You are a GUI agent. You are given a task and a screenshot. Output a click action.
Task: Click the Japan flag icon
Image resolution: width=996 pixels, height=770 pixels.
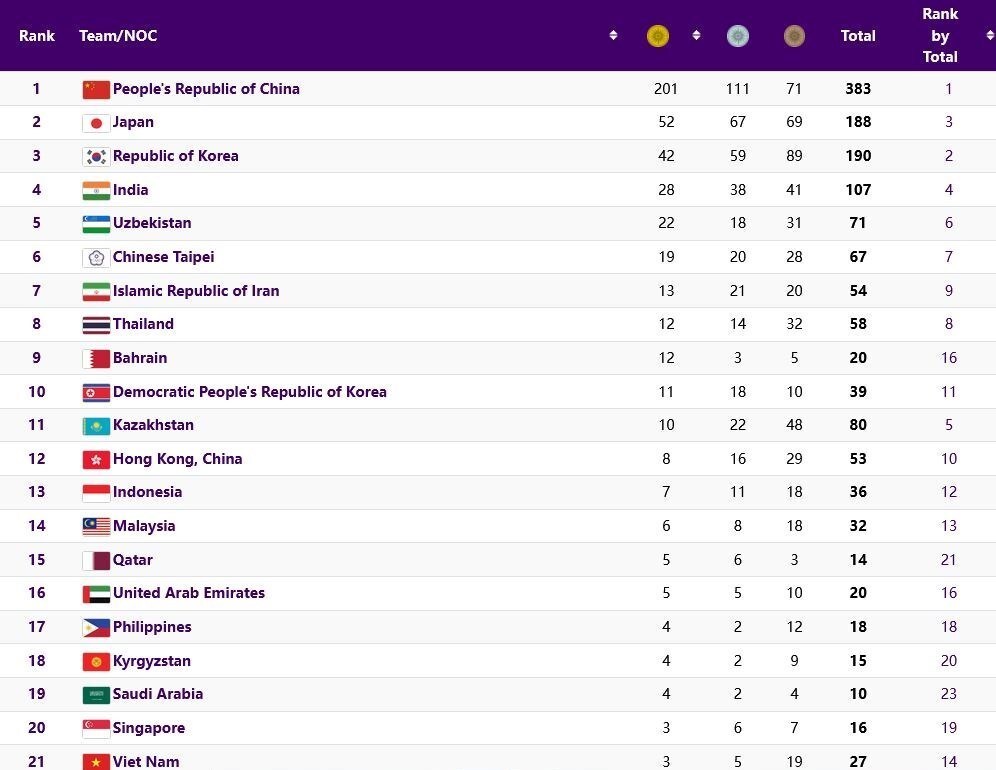click(x=96, y=123)
